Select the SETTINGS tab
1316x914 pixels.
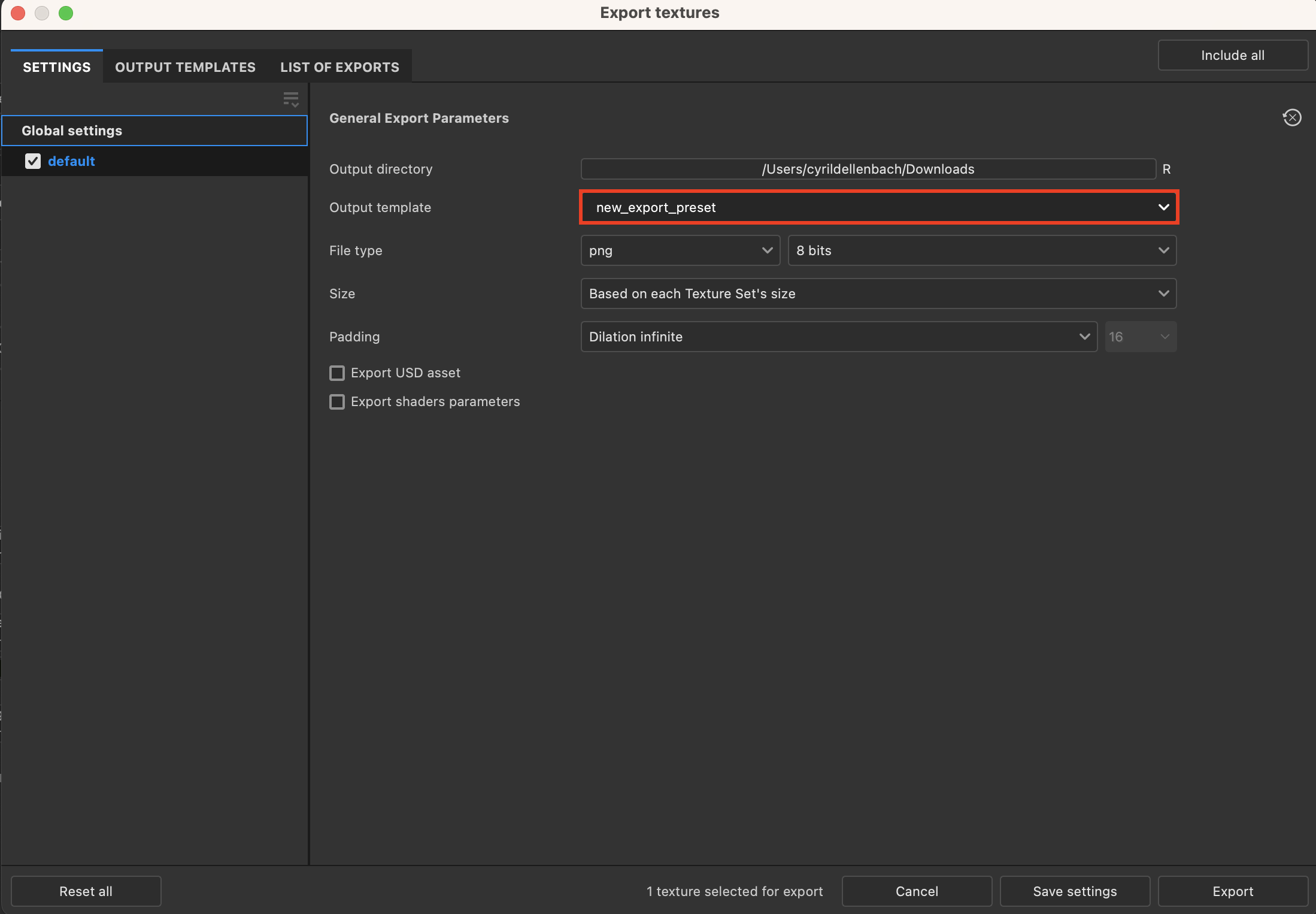(56, 66)
